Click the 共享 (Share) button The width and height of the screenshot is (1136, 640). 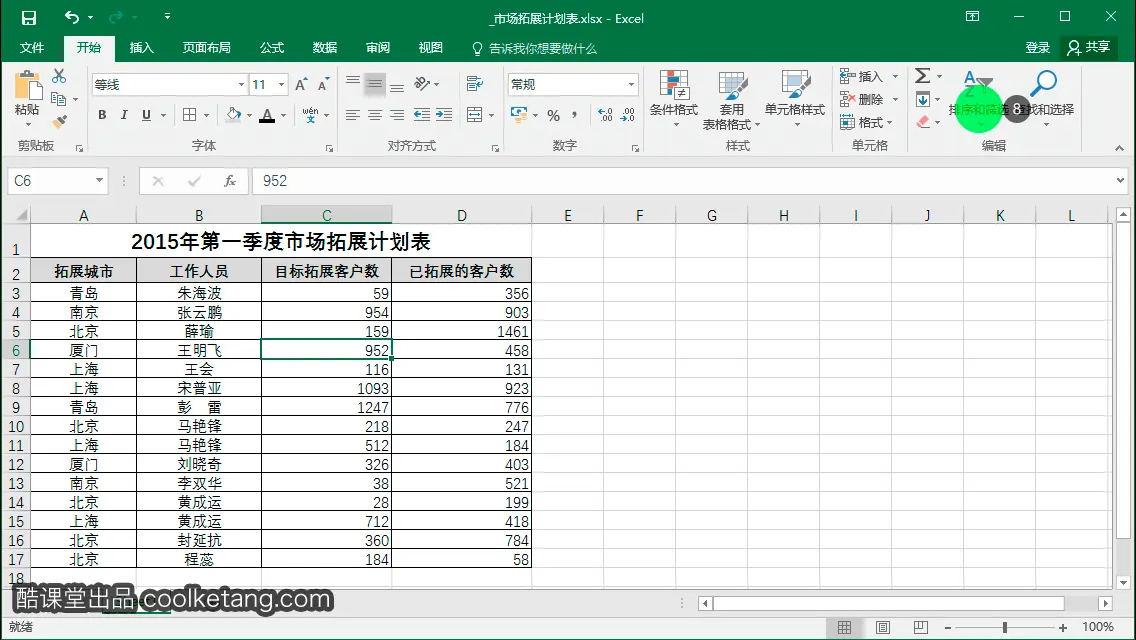click(x=1089, y=48)
